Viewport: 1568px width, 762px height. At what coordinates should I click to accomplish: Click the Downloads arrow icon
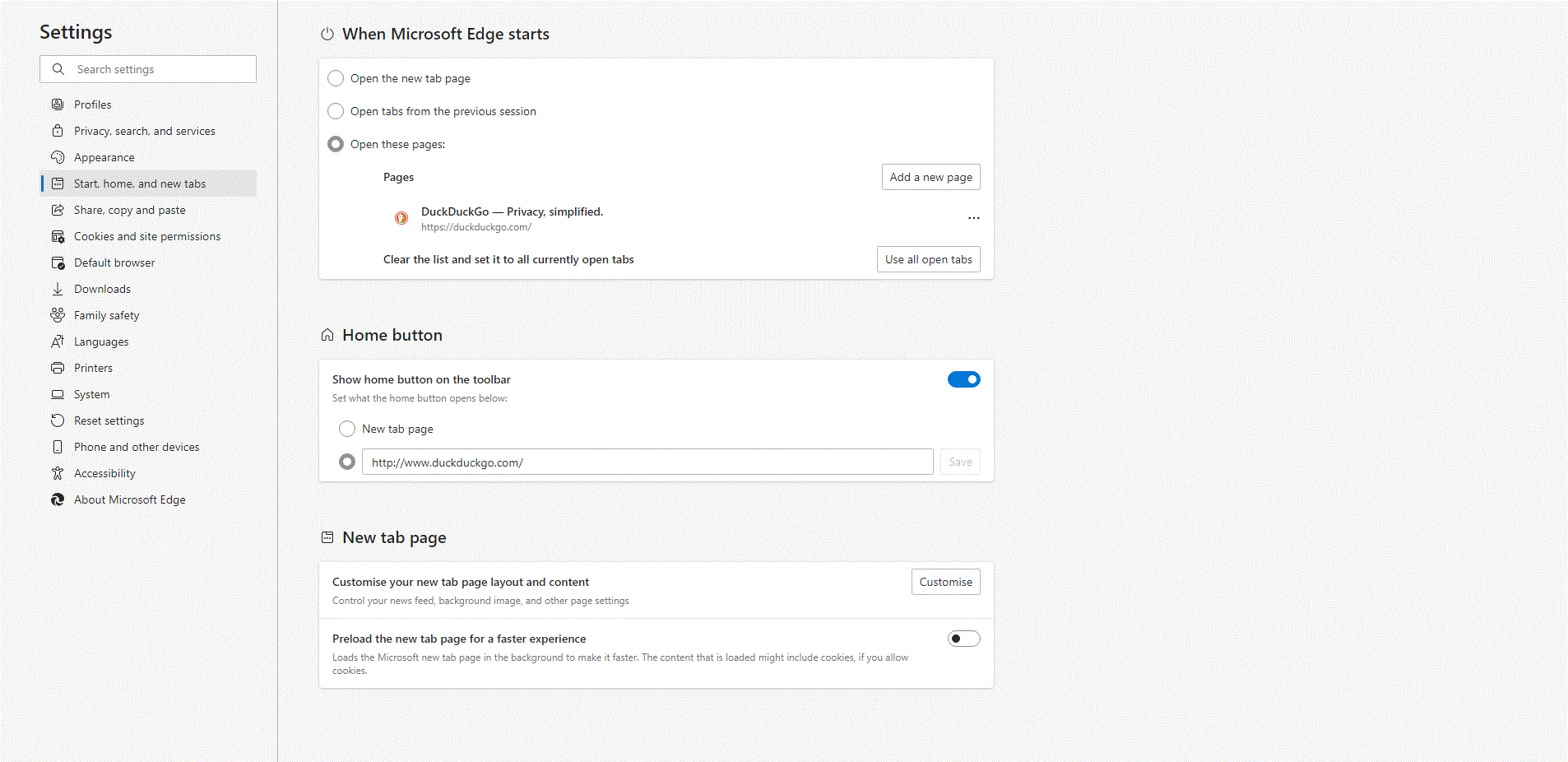58,289
